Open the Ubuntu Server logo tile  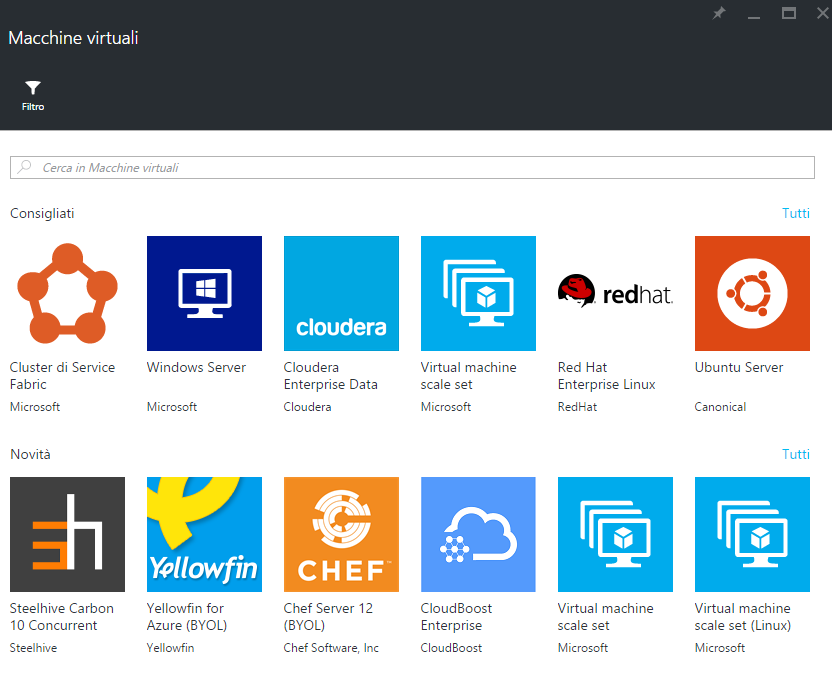tap(752, 293)
